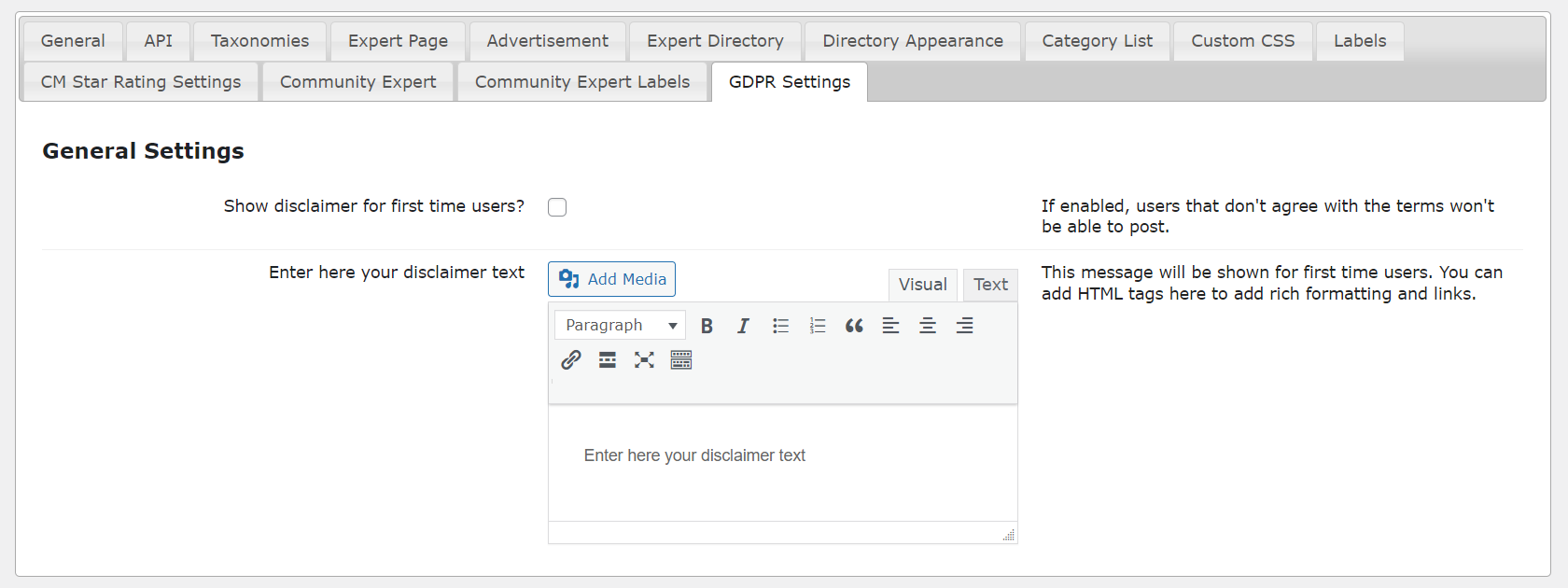Insert a numbered list
1568x588 pixels.
[x=818, y=326]
